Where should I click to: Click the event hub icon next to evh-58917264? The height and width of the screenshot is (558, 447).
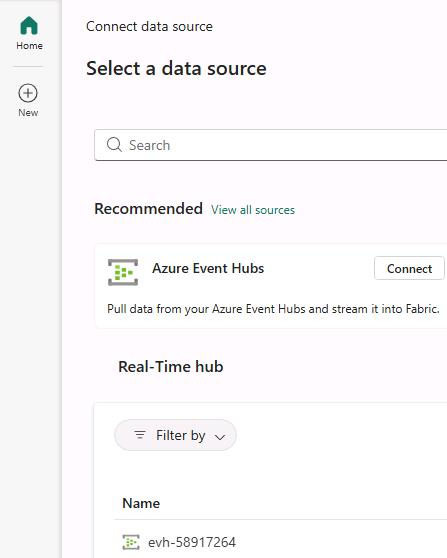tap(131, 542)
